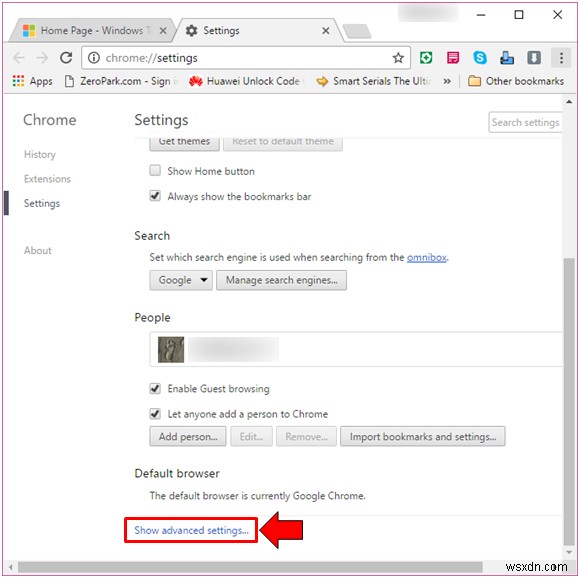Image resolution: width=579 pixels, height=577 pixels.
Task: Maximize the Chrome window
Action: pyautogui.click(x=519, y=15)
